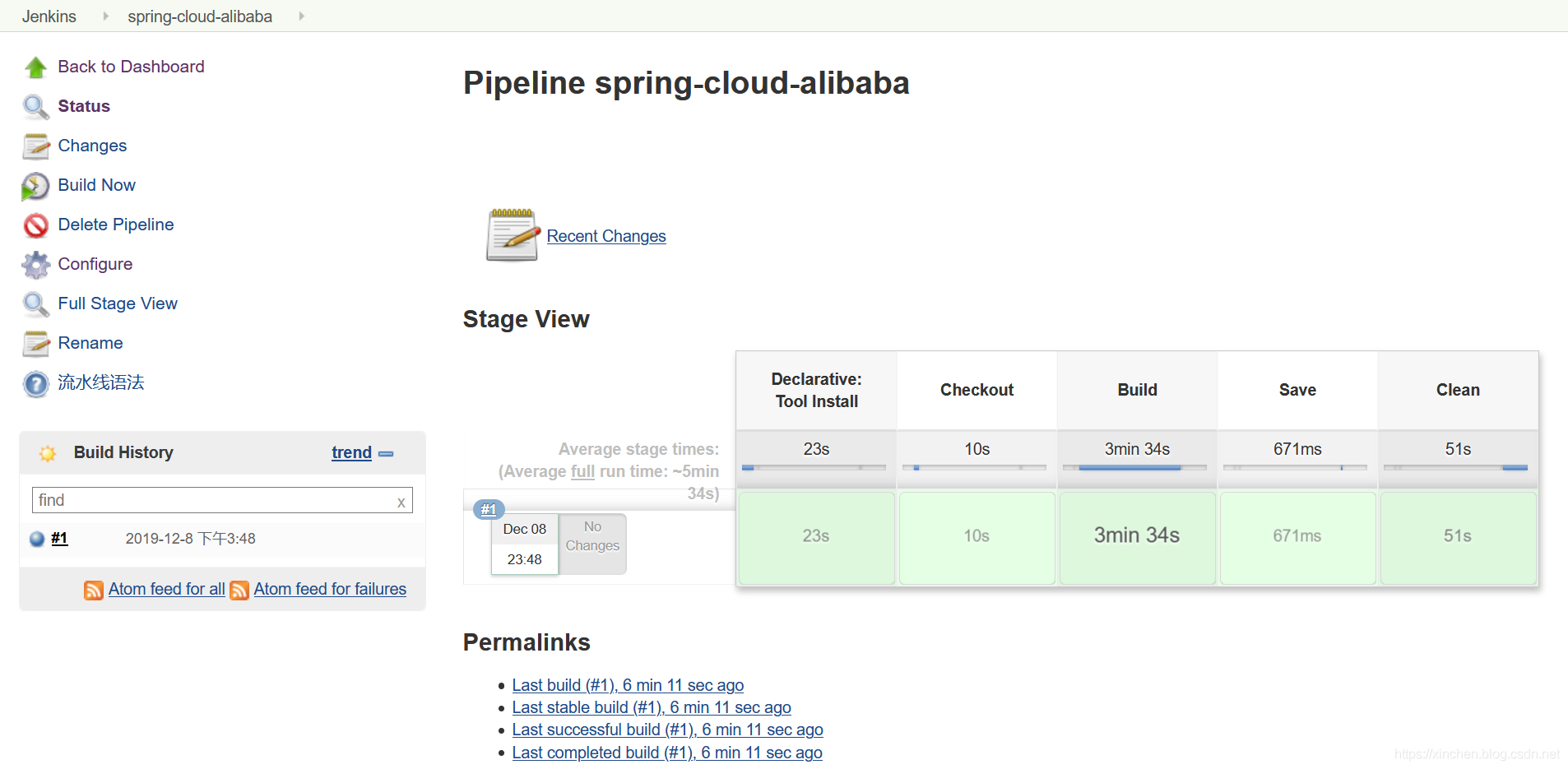Open the Jenkins breadcrumb dropdown arrow
Image resolution: width=1568 pixels, height=769 pixels.
(x=105, y=16)
